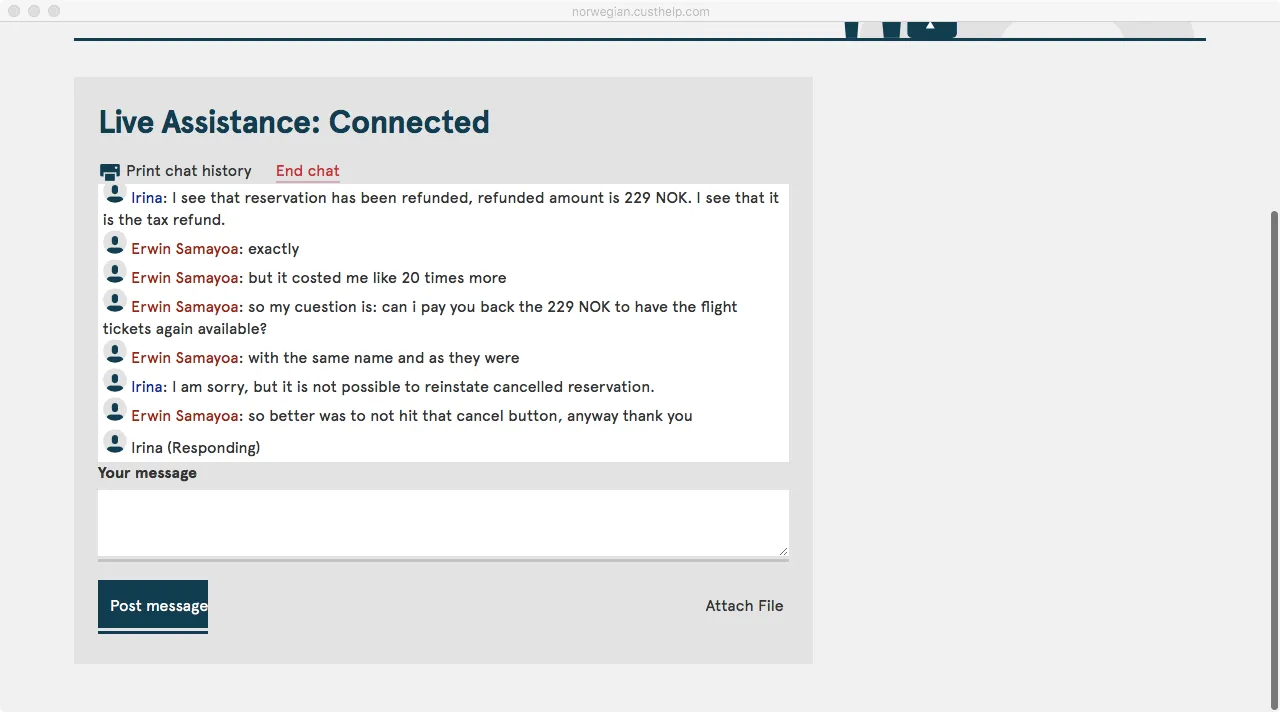Click message 'so better was to not hit that cancel button'
Viewport: 1280px width, 712px height.
(x=470, y=416)
